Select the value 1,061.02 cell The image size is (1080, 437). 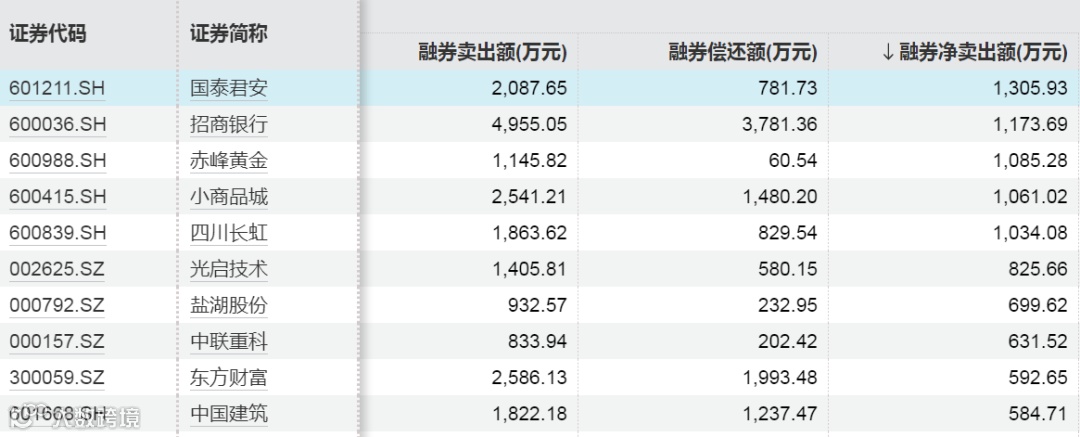(1031, 197)
